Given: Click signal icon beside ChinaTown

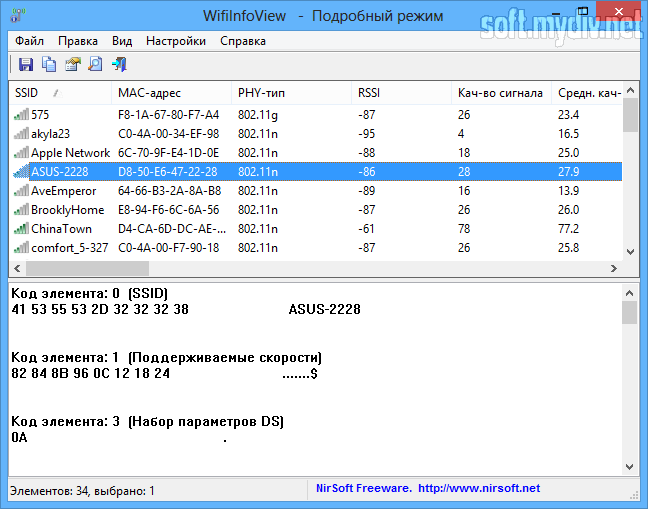Looking at the screenshot, I should coord(21,228).
